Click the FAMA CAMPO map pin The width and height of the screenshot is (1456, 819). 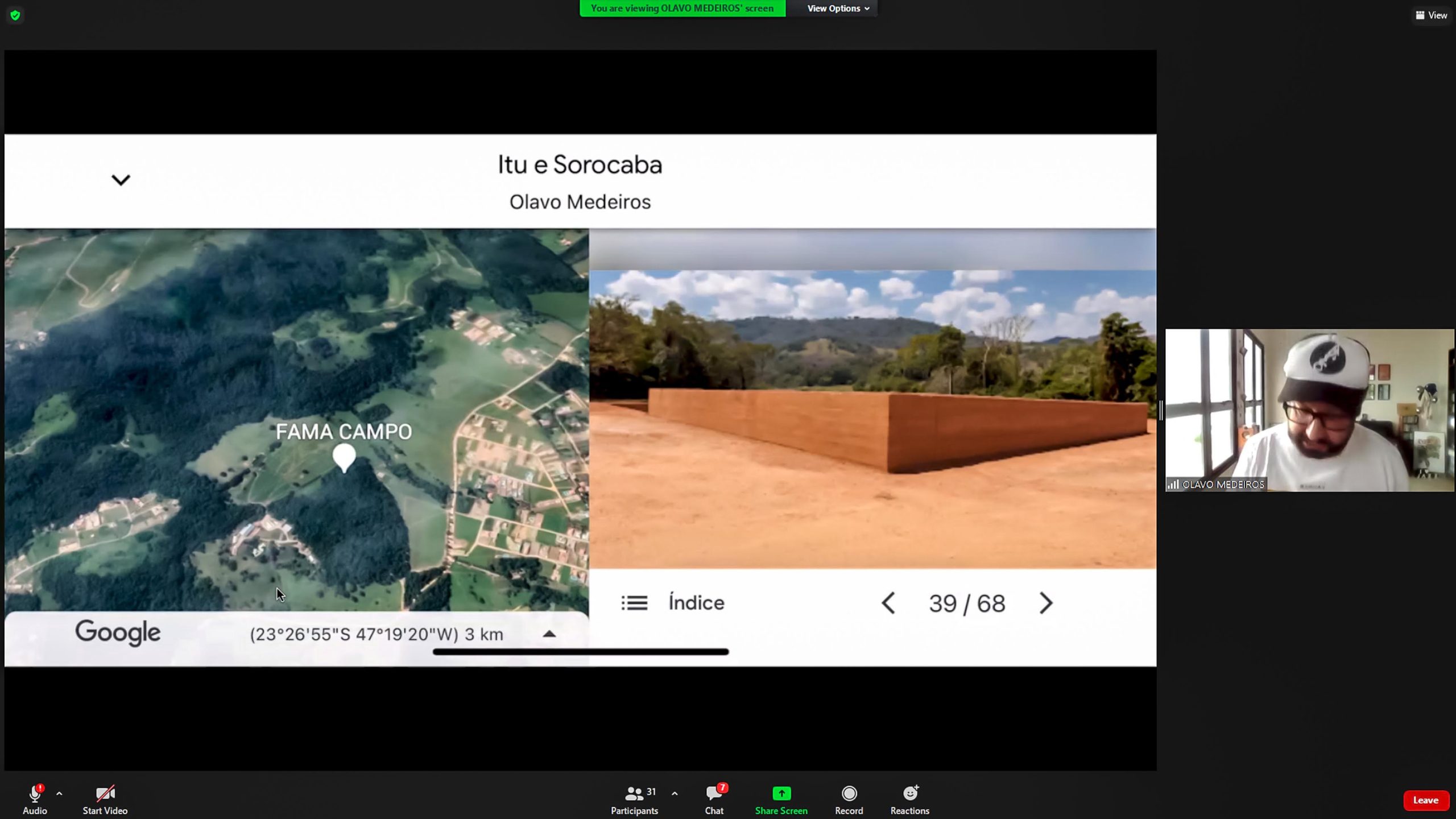coord(344,457)
